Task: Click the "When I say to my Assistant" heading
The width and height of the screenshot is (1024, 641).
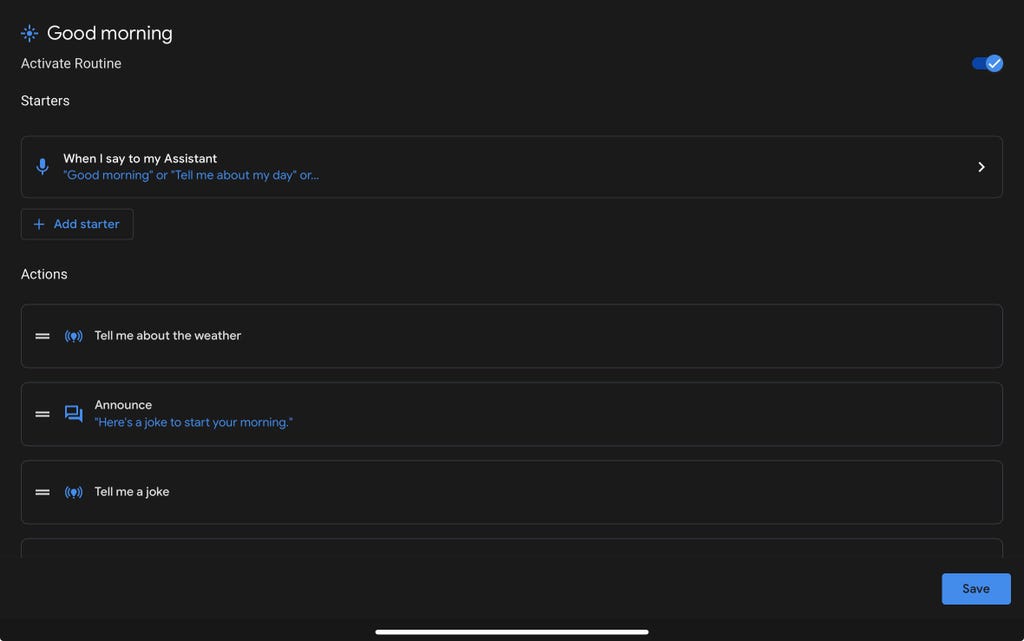Action: click(140, 158)
